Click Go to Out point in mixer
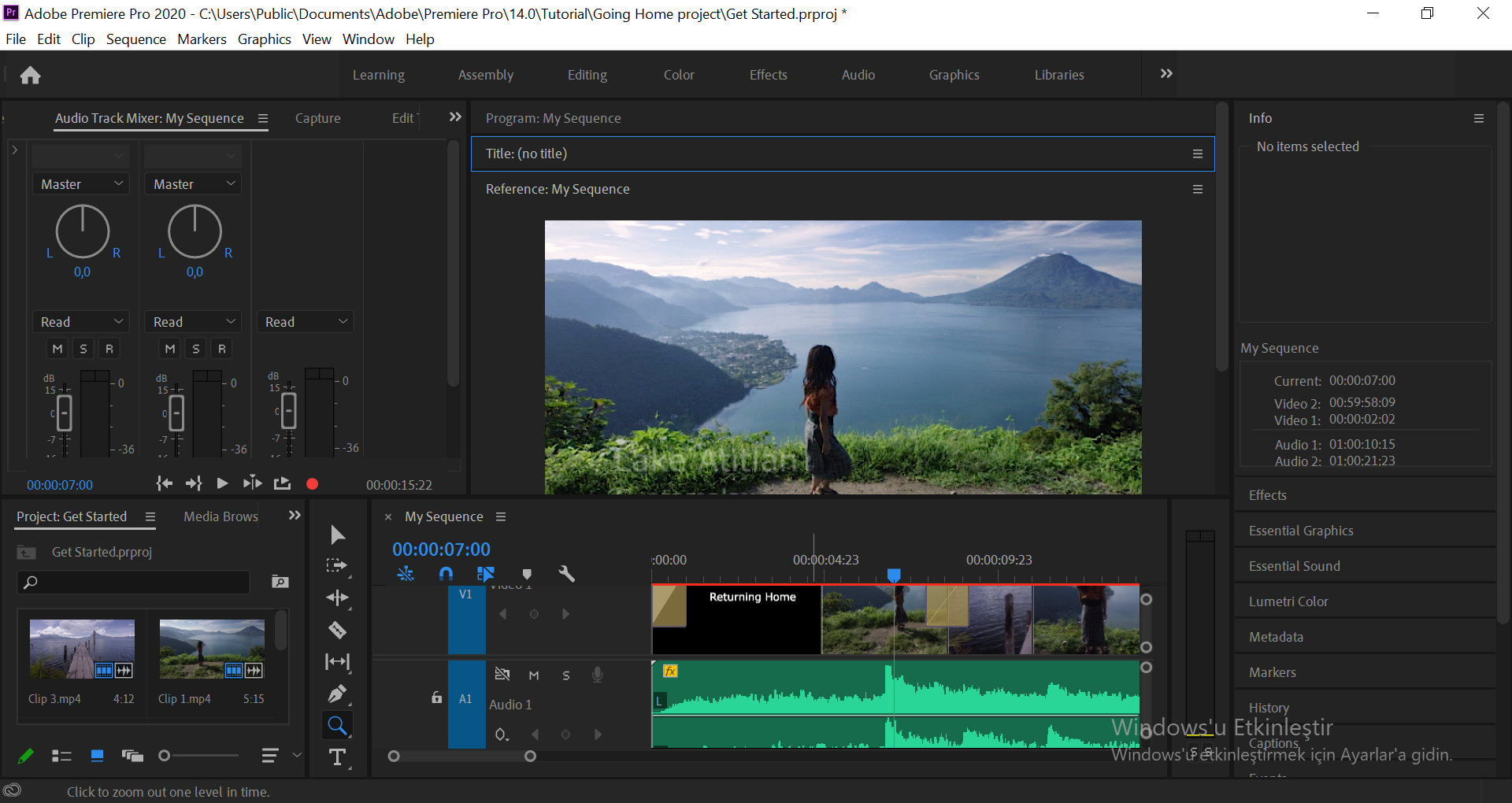The height and width of the screenshot is (803, 1512). point(194,483)
